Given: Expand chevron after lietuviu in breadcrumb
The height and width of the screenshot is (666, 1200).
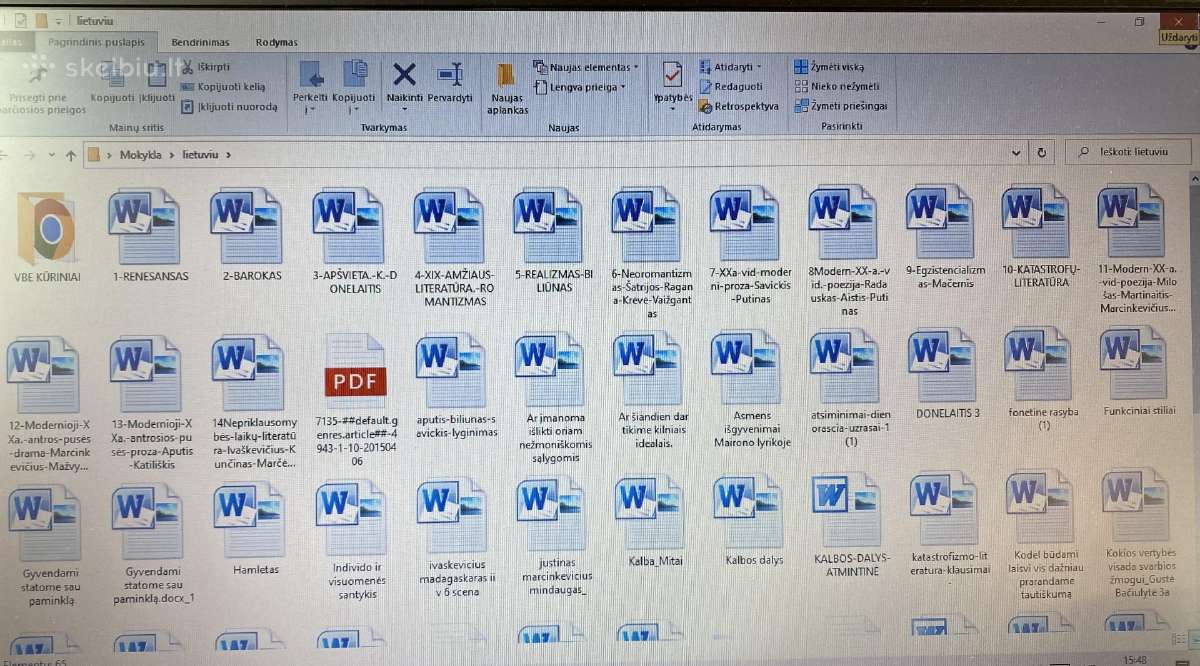Looking at the screenshot, I should pyautogui.click(x=229, y=155).
